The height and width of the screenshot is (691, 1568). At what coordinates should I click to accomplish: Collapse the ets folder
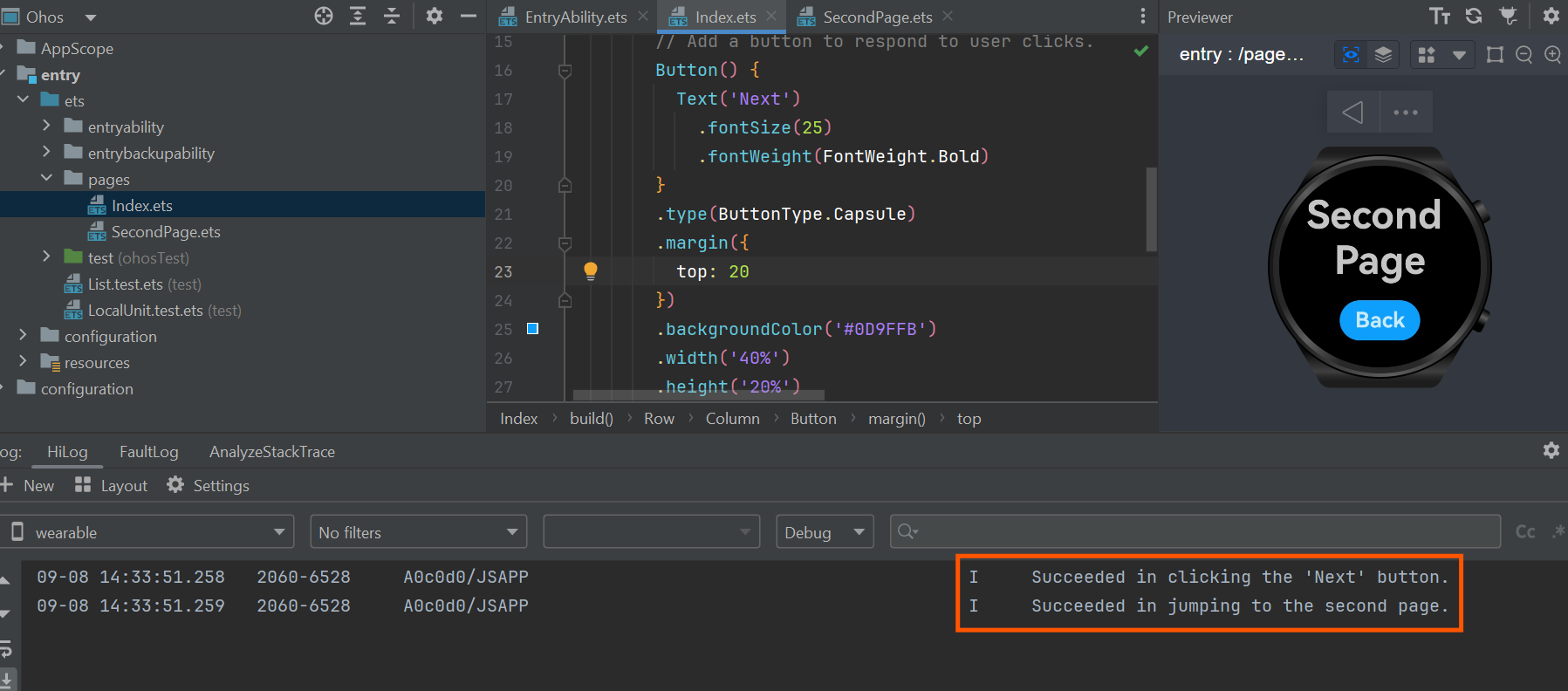click(x=23, y=100)
